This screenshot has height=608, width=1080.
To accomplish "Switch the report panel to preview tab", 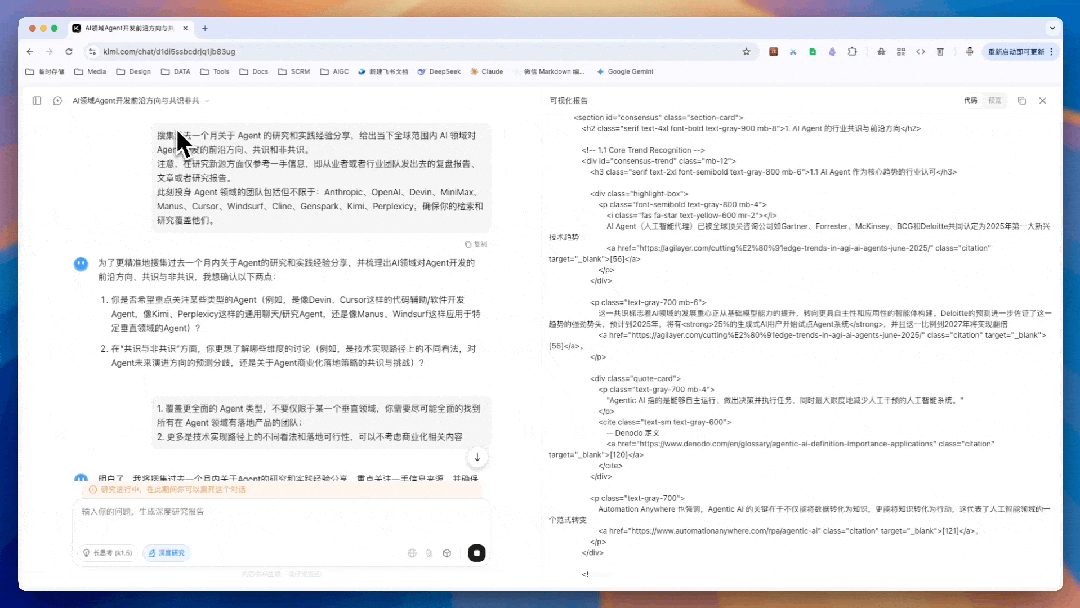I will [995, 101].
